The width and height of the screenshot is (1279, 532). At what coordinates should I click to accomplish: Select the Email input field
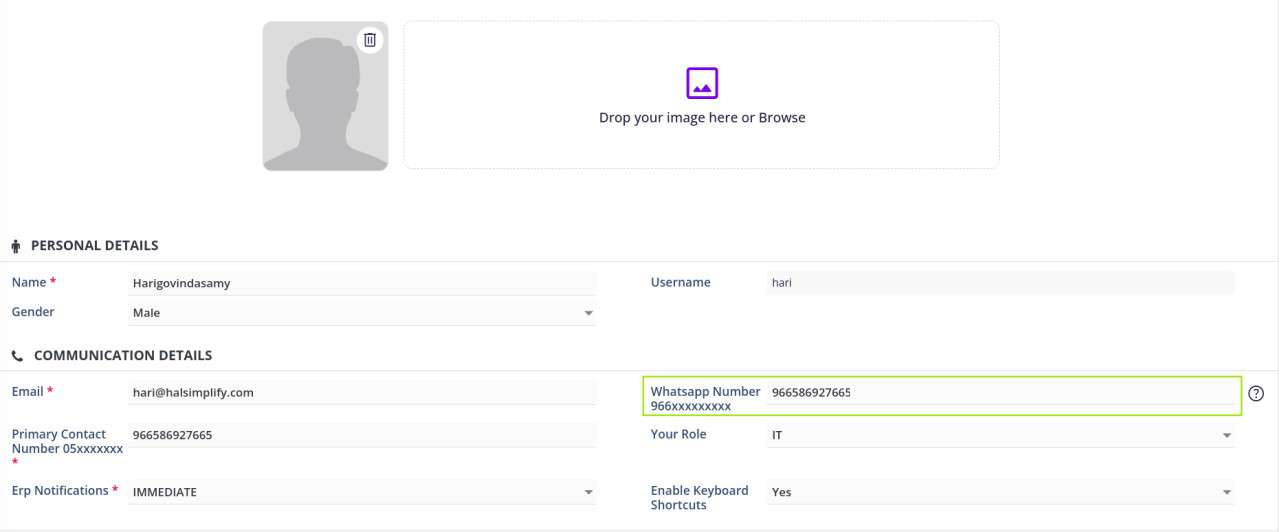tap(362, 393)
